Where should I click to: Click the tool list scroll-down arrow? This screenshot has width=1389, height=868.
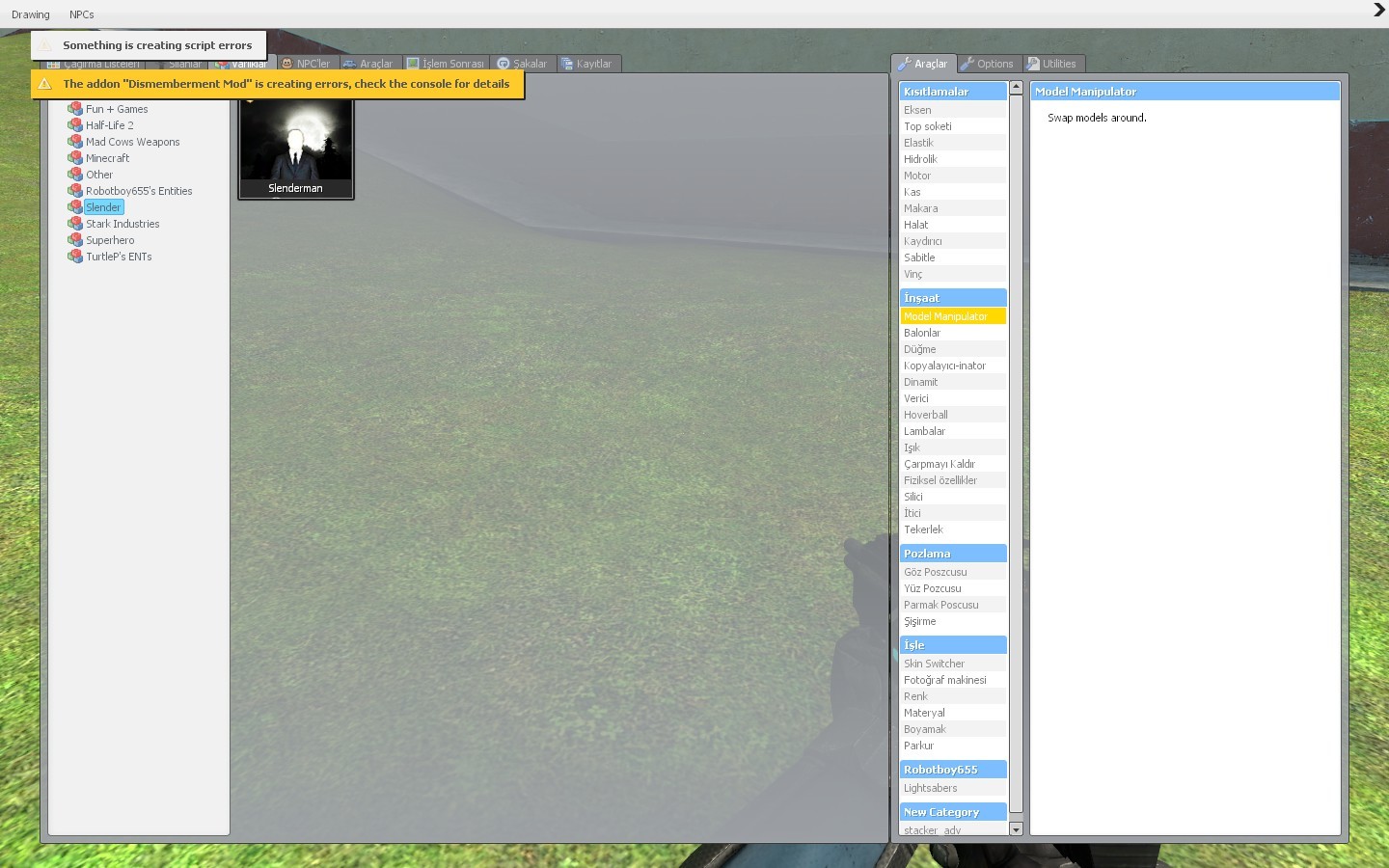[x=1016, y=829]
